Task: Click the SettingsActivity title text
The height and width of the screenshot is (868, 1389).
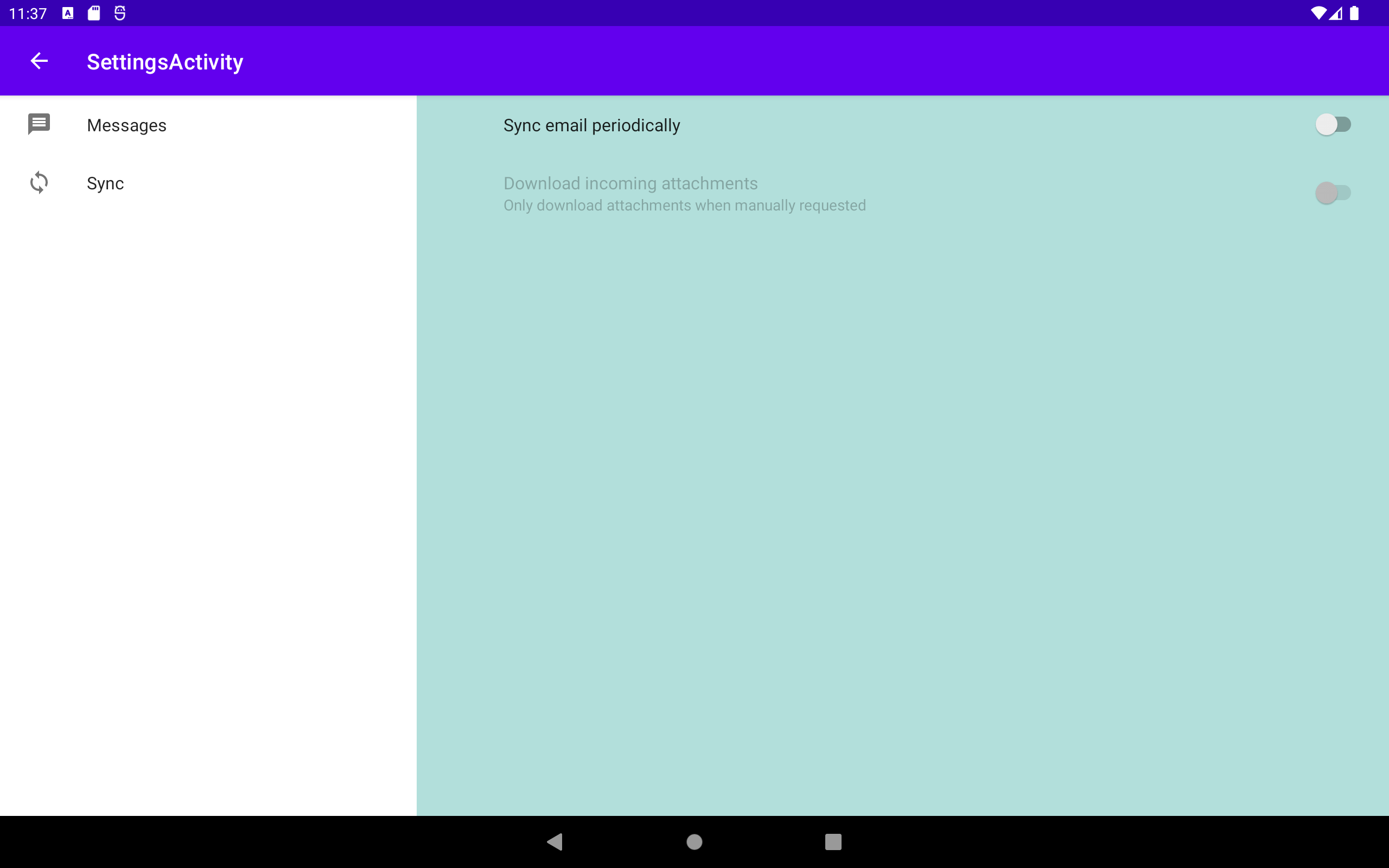Action: (165, 61)
